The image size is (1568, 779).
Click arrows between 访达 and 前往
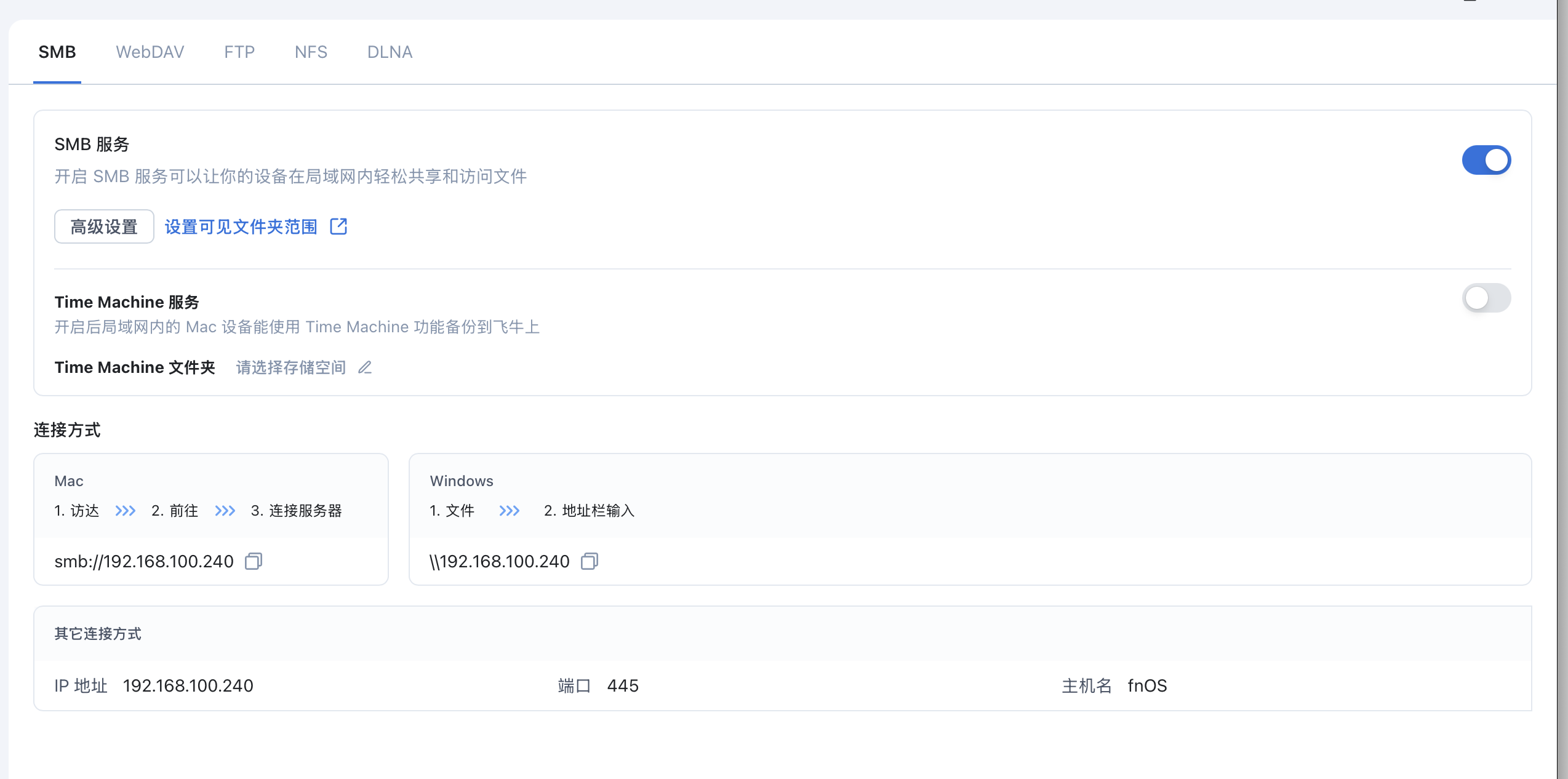click(x=126, y=511)
